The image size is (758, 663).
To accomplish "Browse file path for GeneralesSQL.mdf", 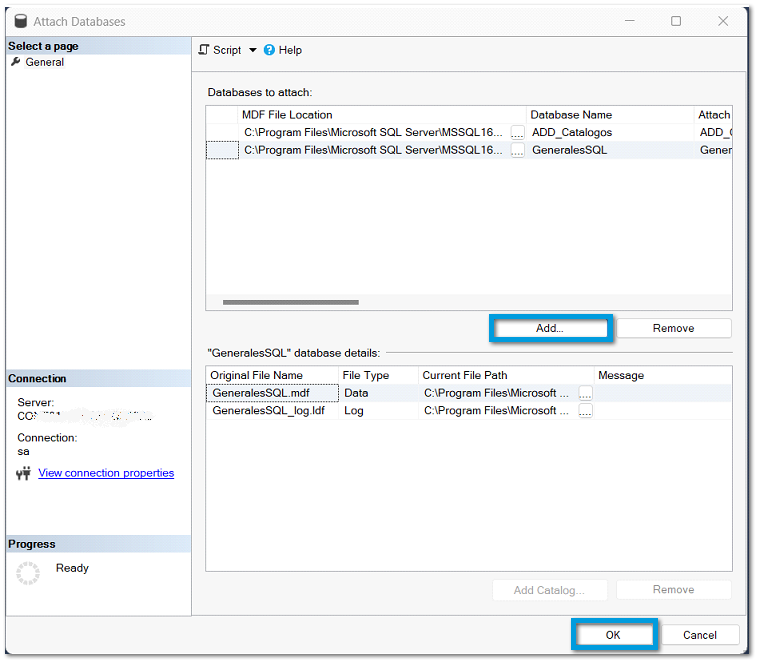I will pyautogui.click(x=585, y=393).
